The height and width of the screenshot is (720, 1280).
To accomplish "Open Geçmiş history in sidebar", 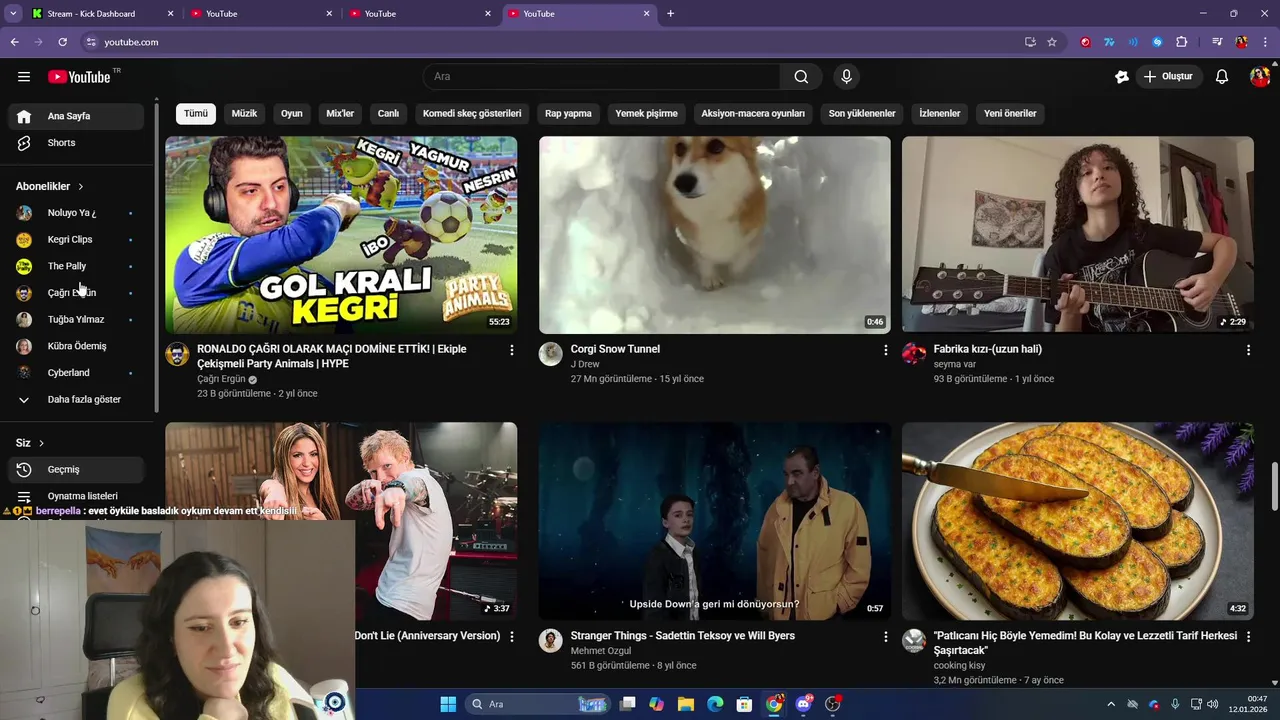I will pyautogui.click(x=76, y=470).
